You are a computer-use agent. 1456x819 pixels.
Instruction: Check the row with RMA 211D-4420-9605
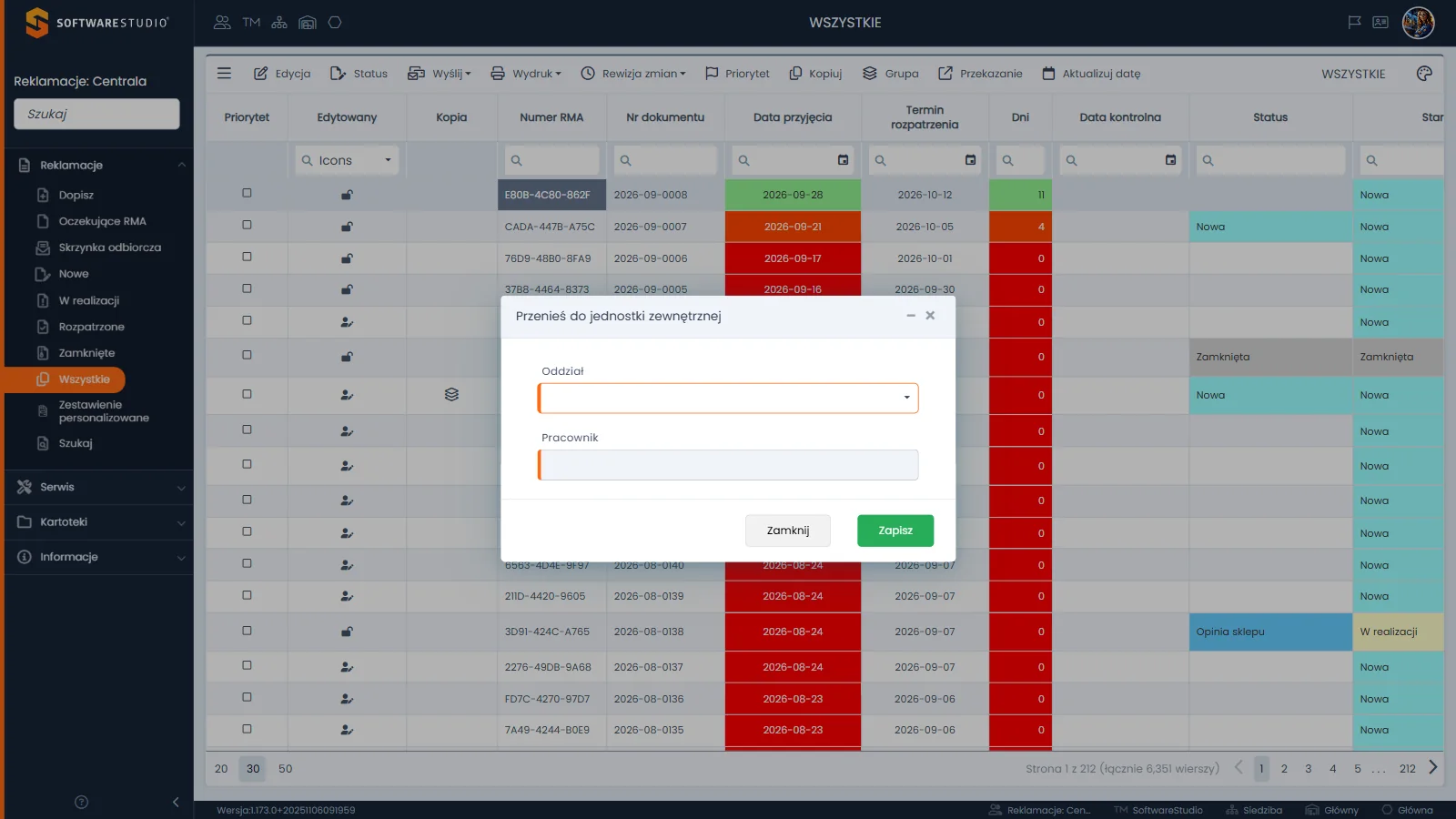pos(247,595)
